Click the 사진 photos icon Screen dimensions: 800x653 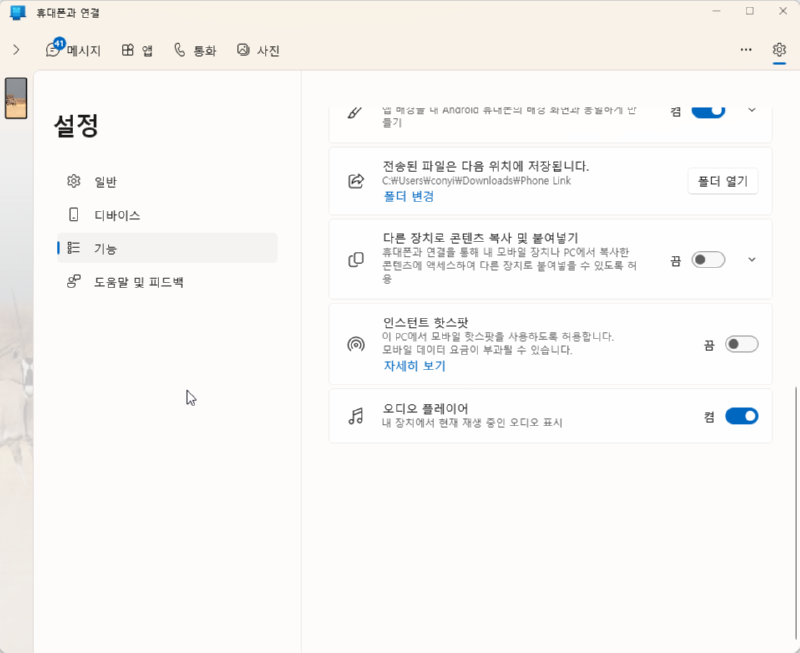(x=243, y=50)
